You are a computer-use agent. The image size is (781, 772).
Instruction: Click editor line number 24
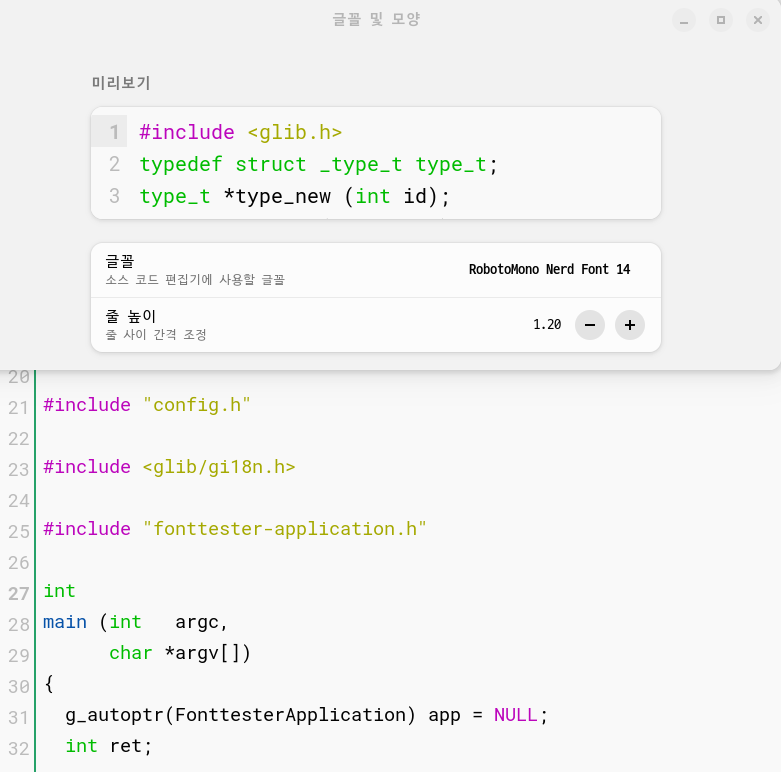click(x=18, y=501)
